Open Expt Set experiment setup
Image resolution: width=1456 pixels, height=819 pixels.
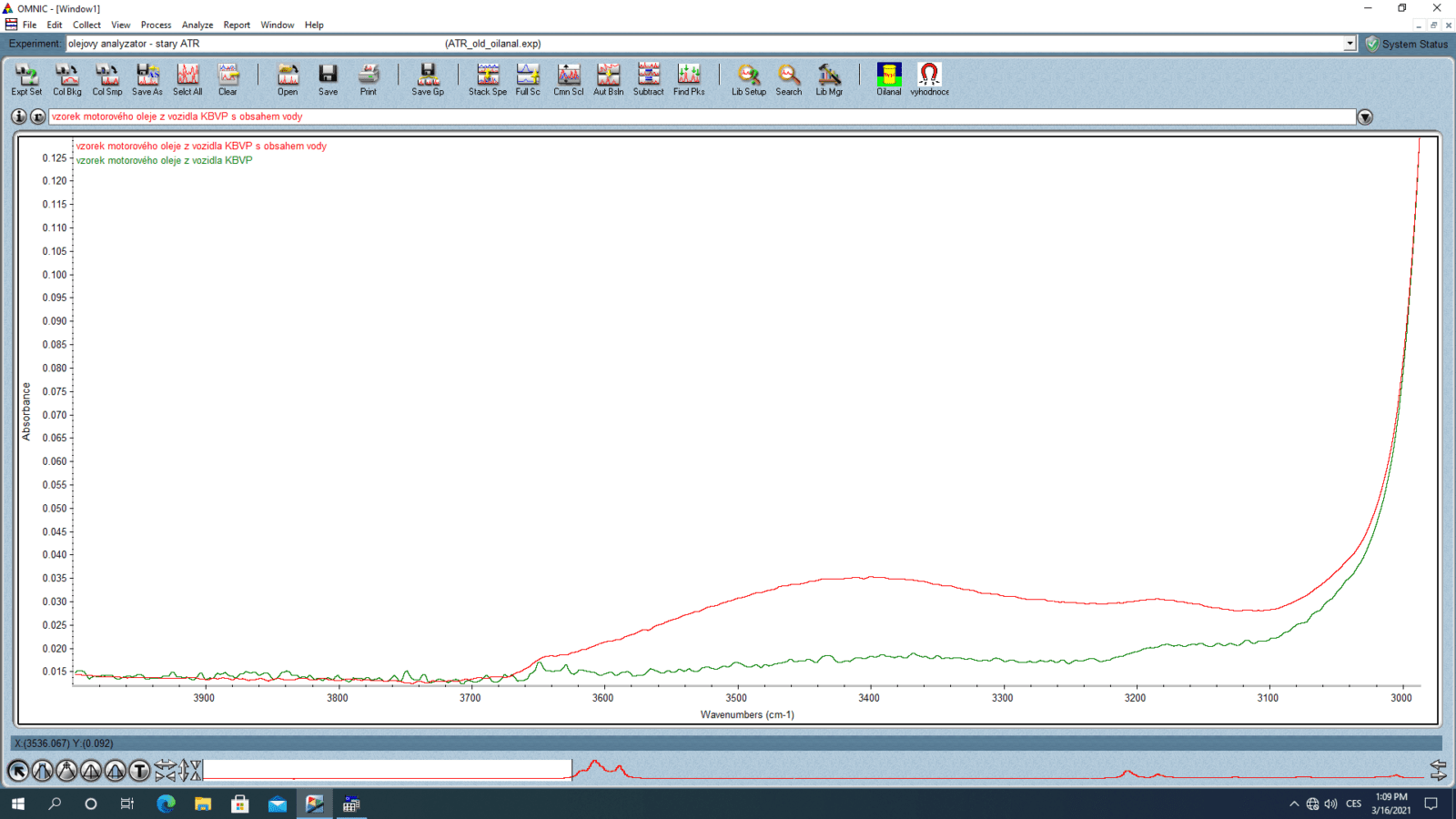pyautogui.click(x=26, y=79)
